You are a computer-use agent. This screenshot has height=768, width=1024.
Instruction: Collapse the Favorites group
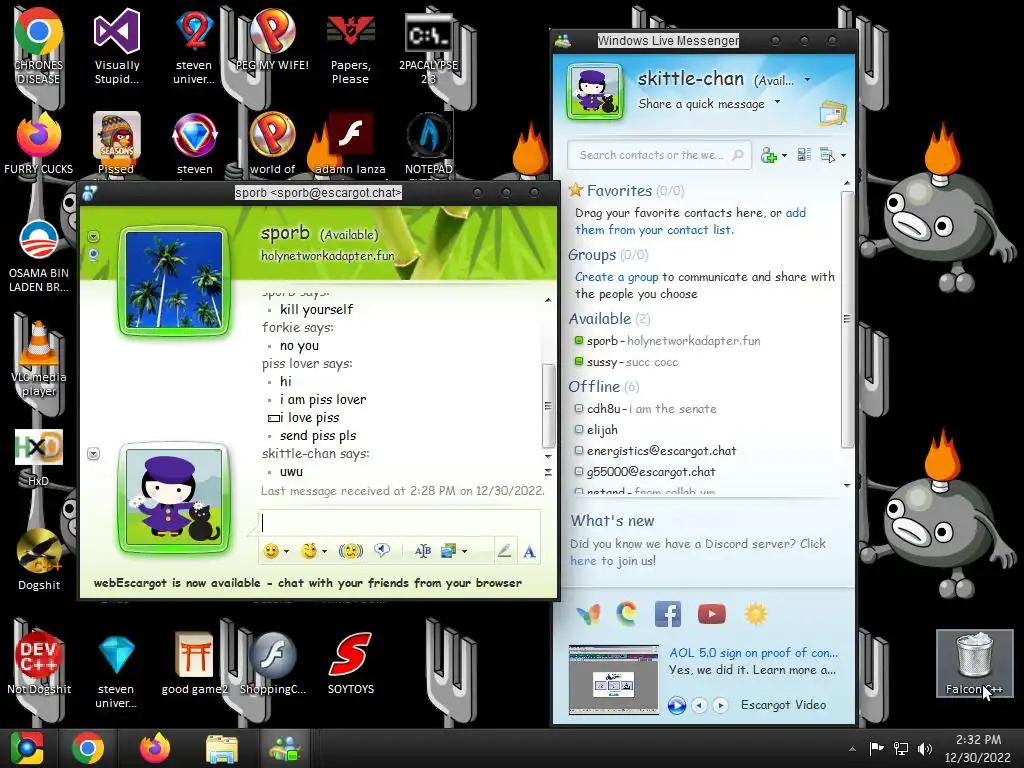(x=619, y=191)
